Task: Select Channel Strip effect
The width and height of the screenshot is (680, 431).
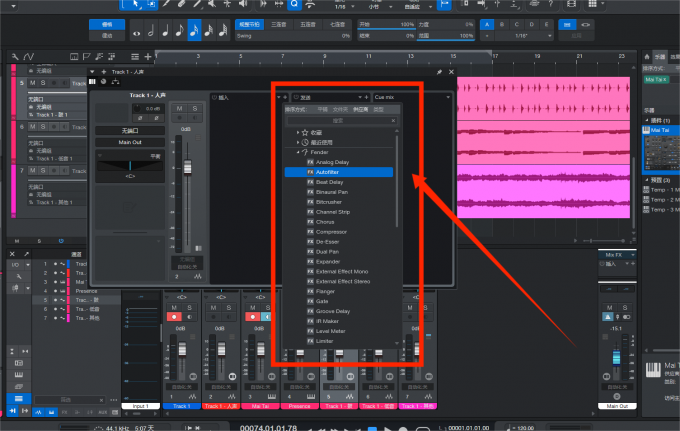Action: tap(333, 212)
